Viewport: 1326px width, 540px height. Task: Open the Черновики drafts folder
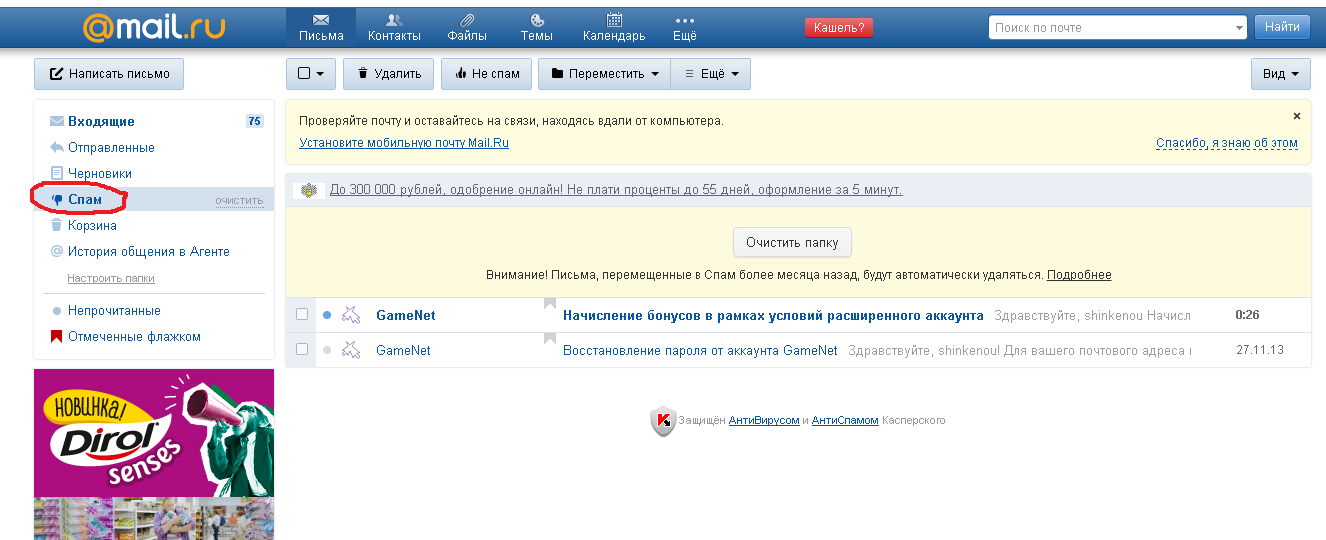tap(100, 174)
